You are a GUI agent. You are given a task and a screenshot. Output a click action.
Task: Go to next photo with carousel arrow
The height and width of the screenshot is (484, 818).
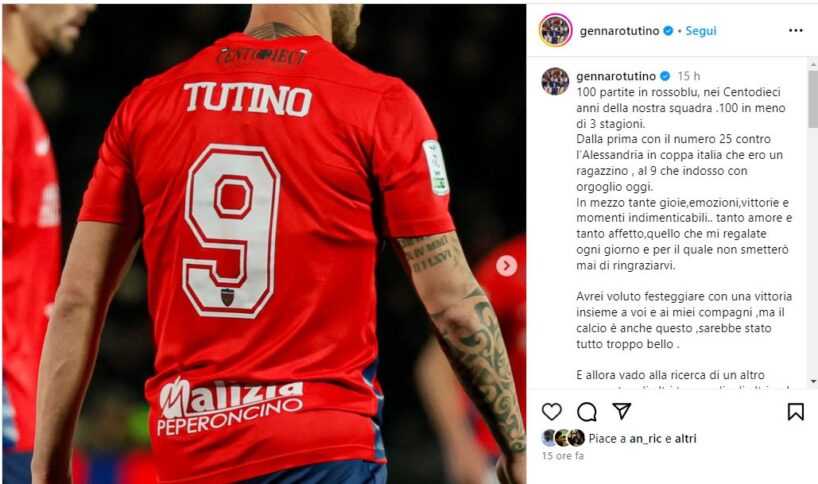point(506,265)
